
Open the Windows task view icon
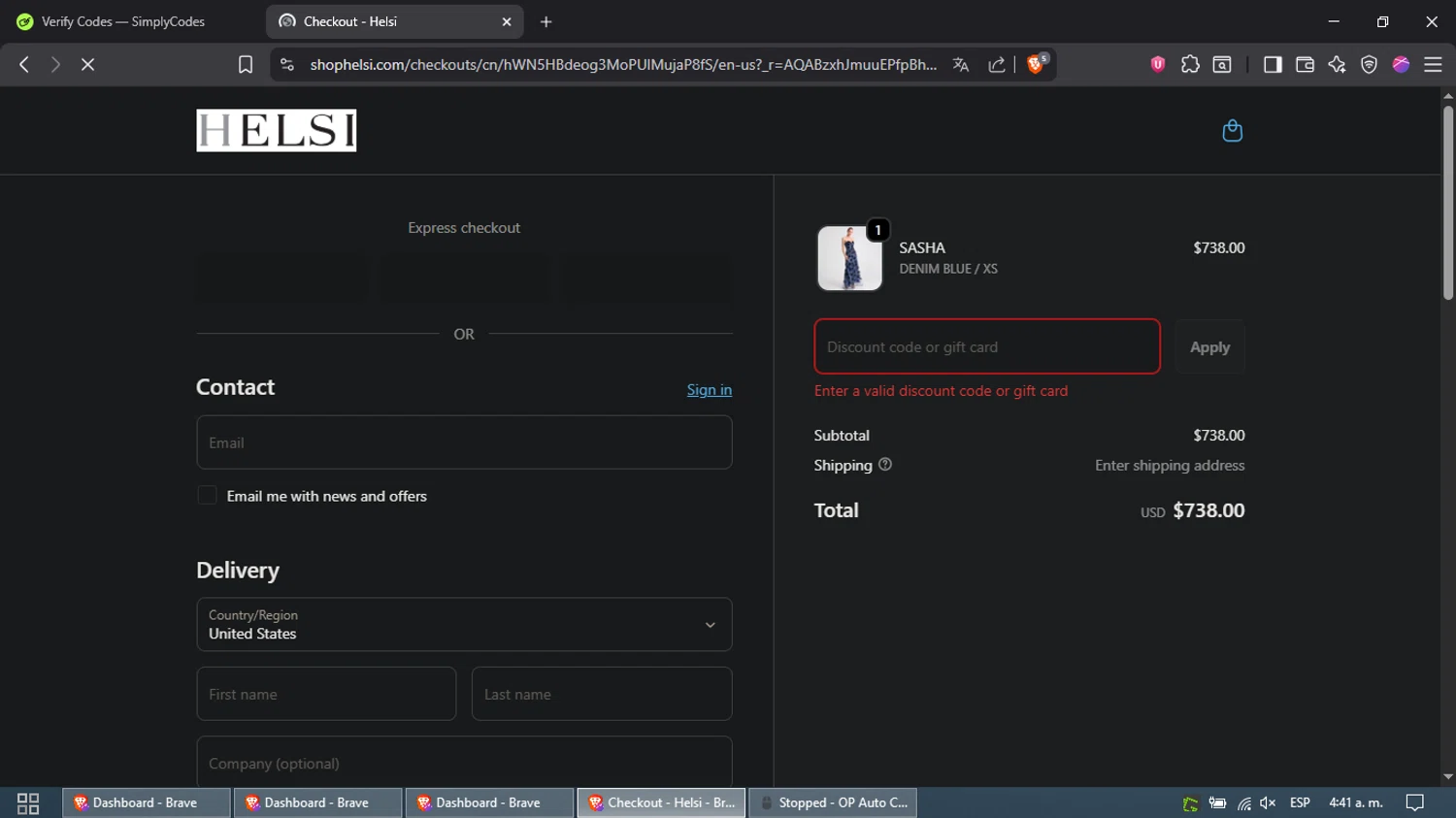(x=28, y=802)
